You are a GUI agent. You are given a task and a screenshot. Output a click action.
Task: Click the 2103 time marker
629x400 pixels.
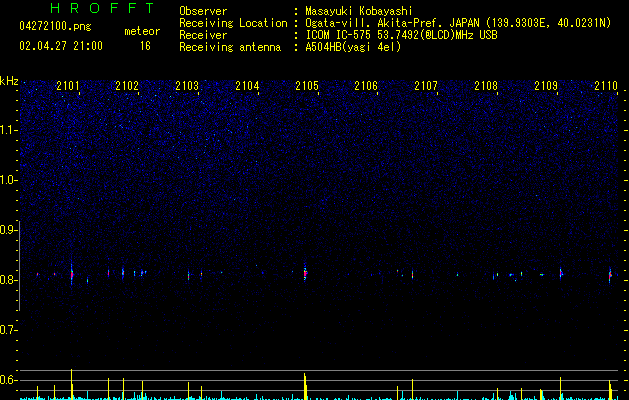click(187, 86)
